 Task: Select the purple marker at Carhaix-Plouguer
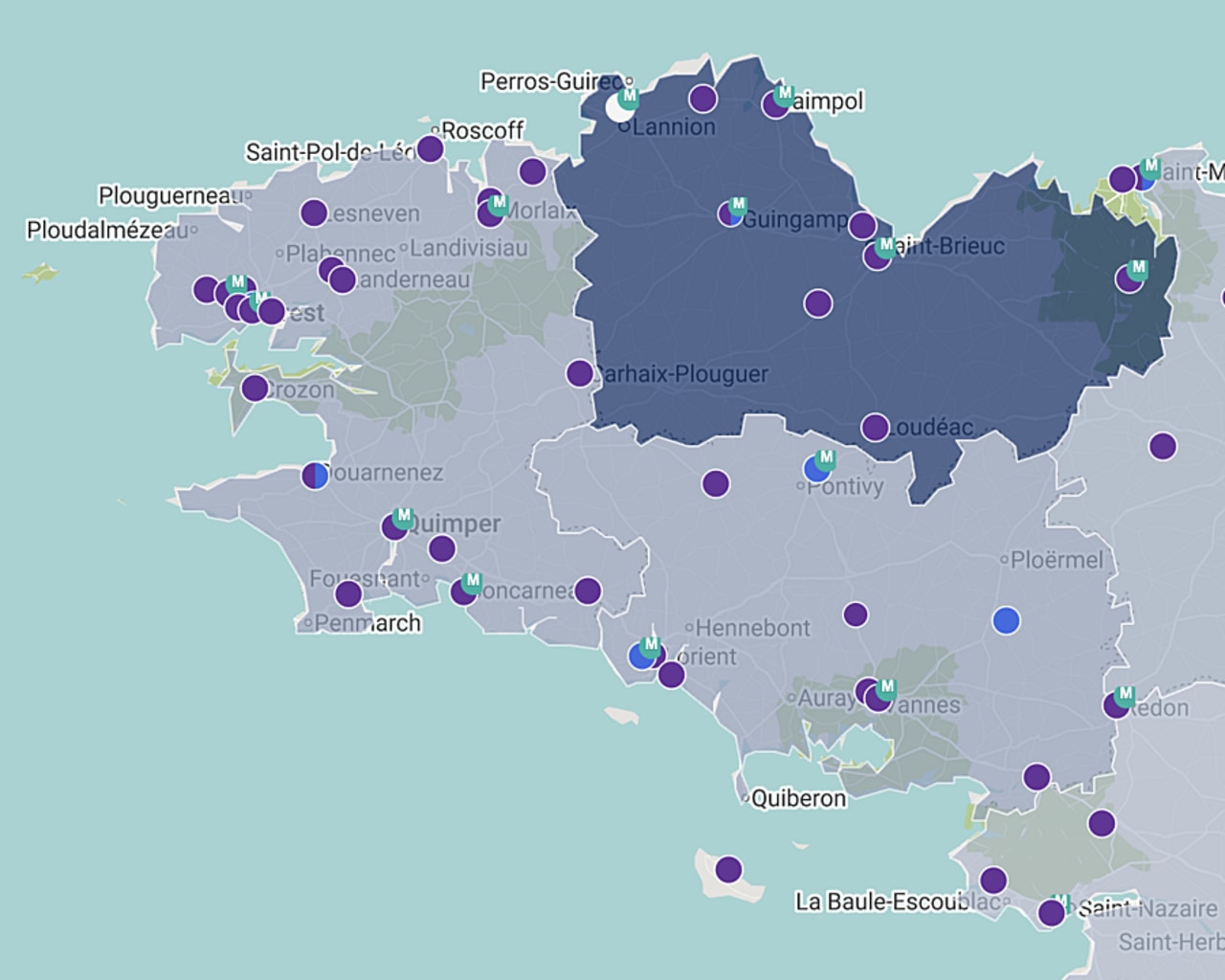pyautogui.click(x=579, y=373)
